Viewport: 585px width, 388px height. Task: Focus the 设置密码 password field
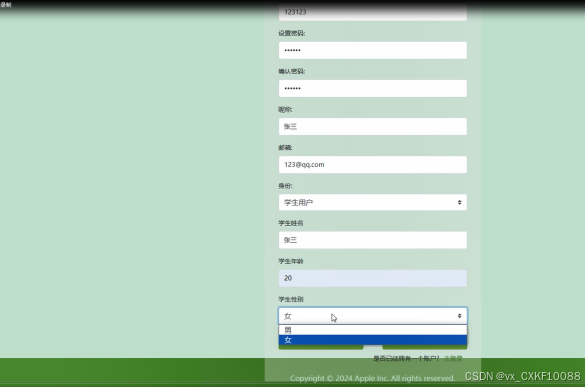(x=372, y=50)
